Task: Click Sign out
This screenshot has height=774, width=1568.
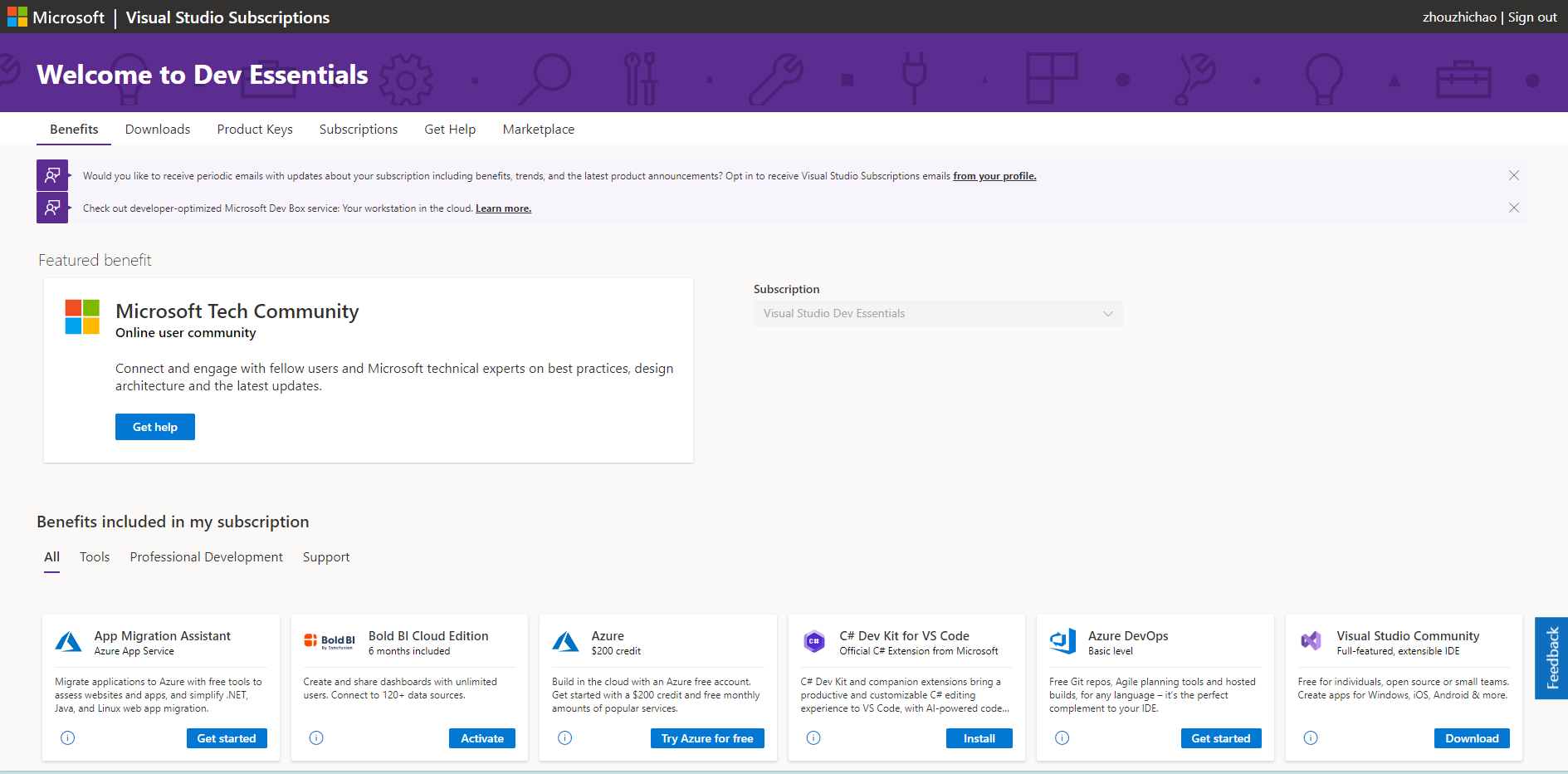Action: pyautogui.click(x=1532, y=17)
